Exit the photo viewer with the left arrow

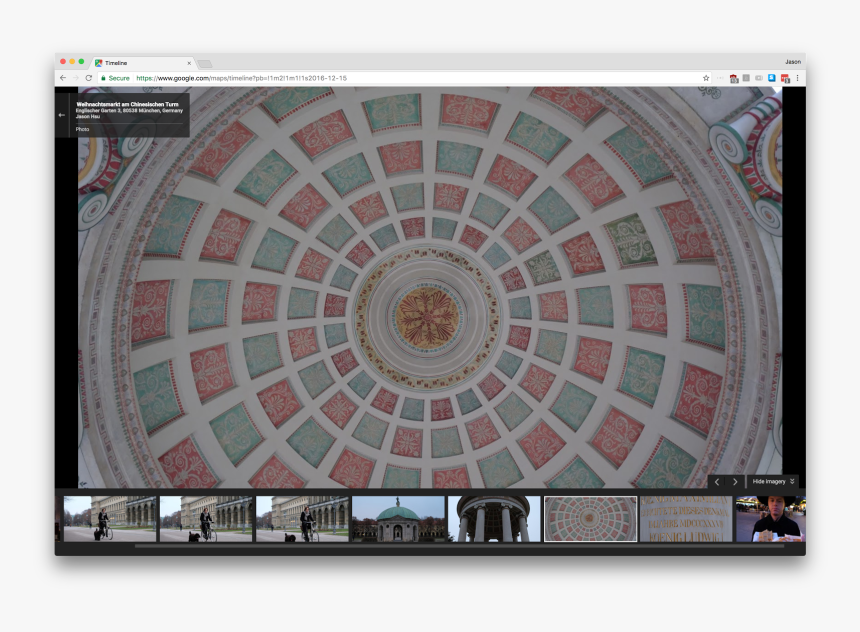[x=62, y=115]
